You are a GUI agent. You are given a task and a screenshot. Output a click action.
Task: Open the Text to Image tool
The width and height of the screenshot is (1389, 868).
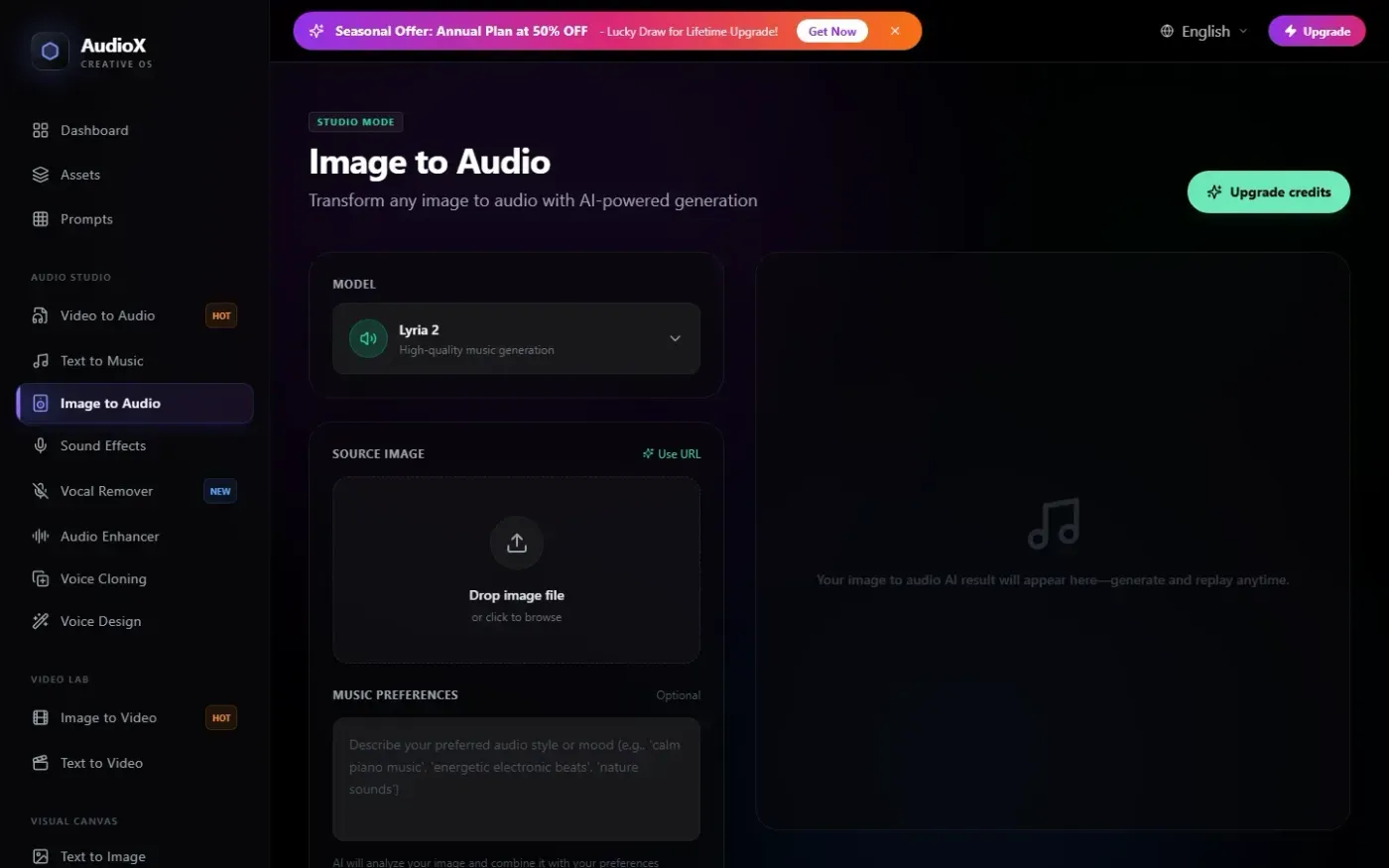pyautogui.click(x=134, y=856)
